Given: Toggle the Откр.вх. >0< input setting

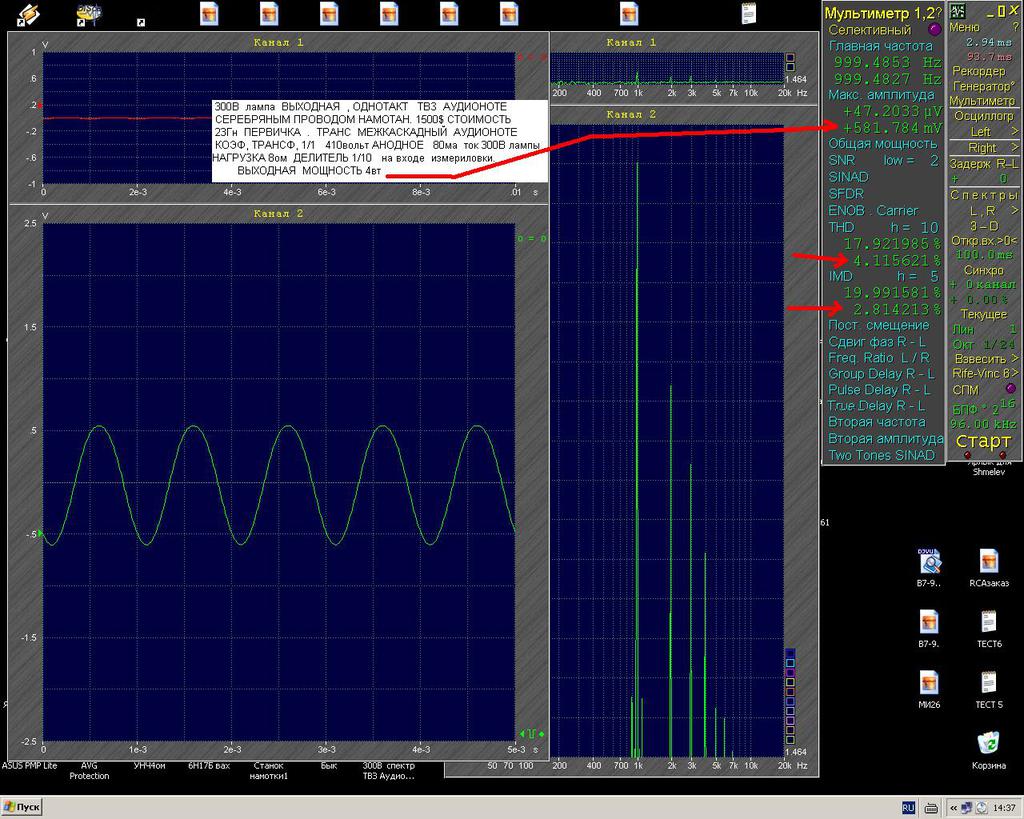Looking at the screenshot, I should pos(984,240).
